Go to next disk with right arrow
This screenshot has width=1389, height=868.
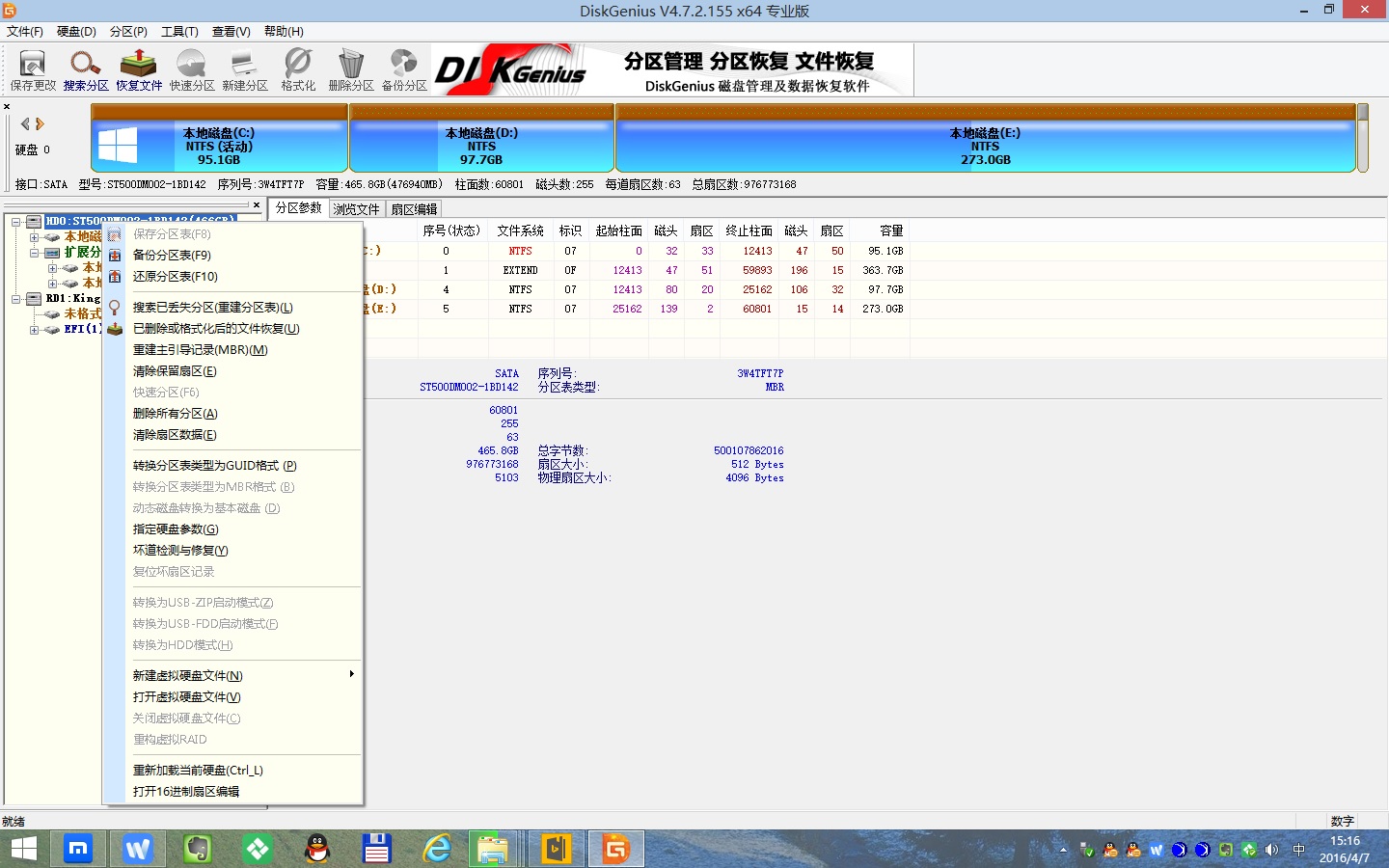[x=40, y=123]
